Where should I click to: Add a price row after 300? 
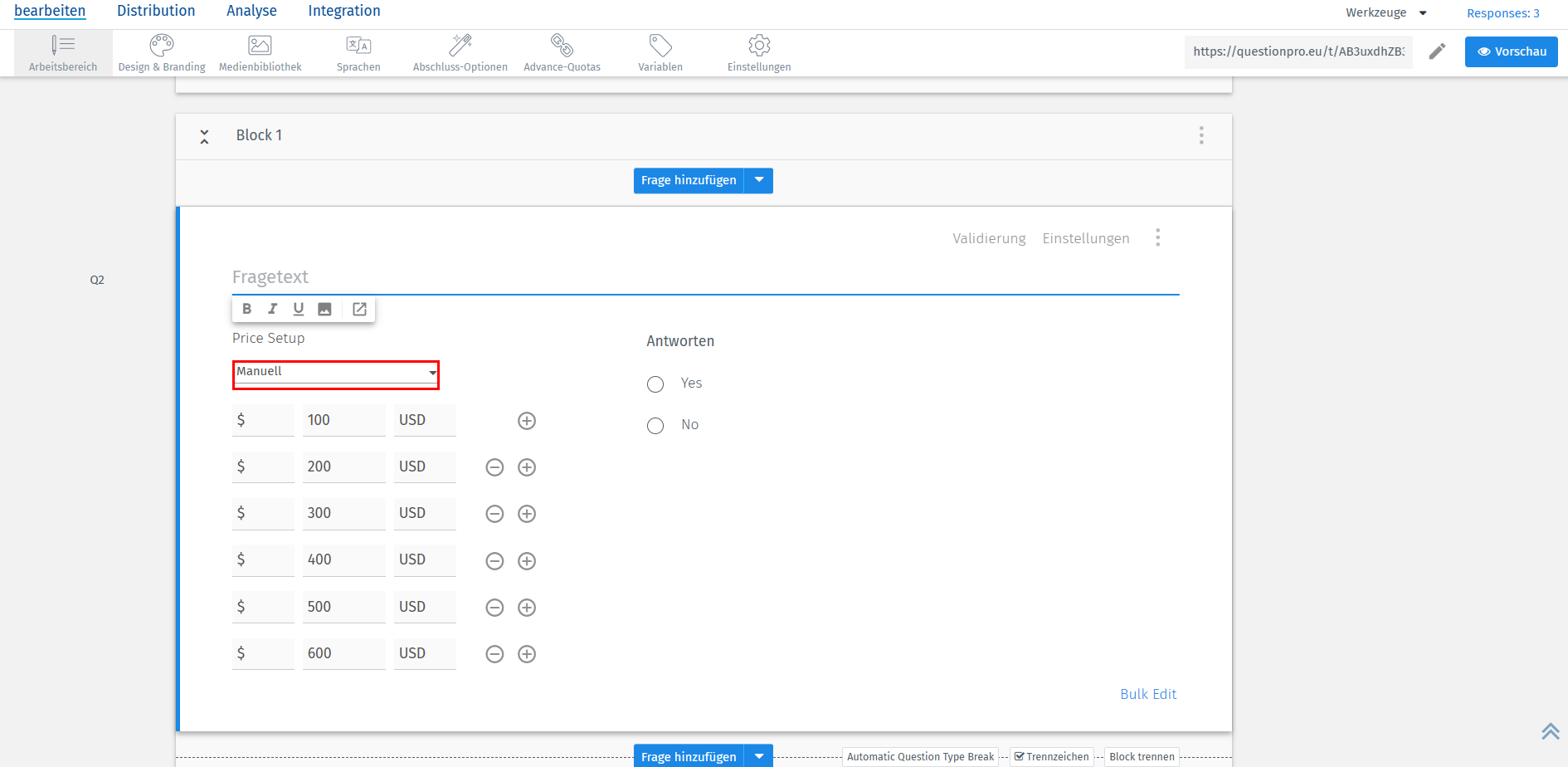(527, 514)
